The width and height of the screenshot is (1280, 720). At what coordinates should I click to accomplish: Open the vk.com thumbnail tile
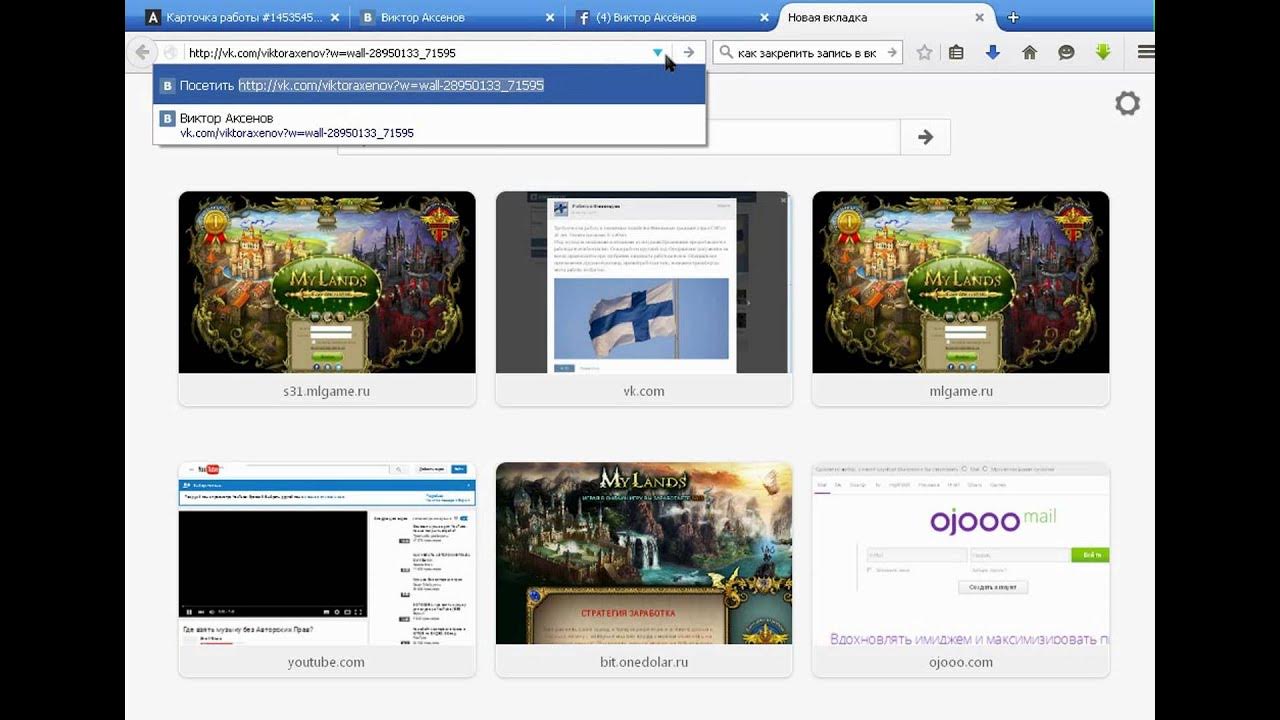pos(644,298)
